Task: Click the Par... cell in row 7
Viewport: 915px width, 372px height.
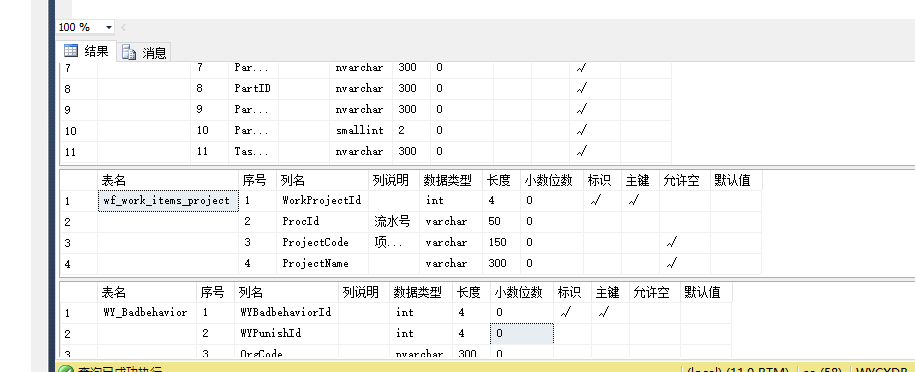Action: tap(253, 67)
